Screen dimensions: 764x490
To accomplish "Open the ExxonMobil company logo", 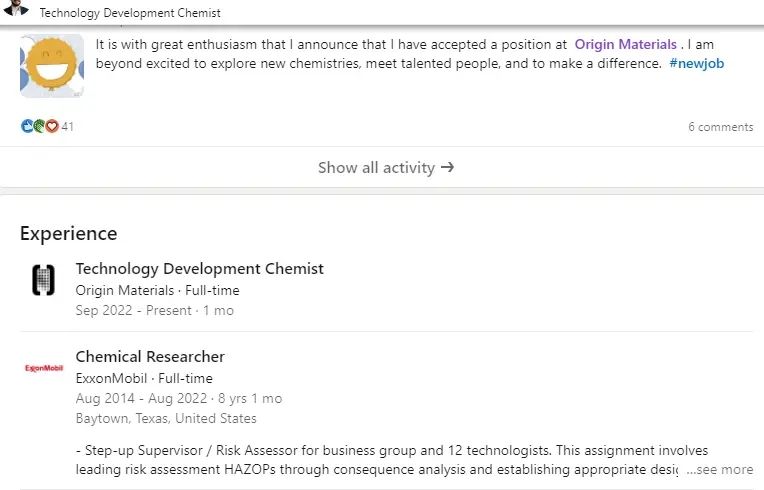I will coord(44,368).
